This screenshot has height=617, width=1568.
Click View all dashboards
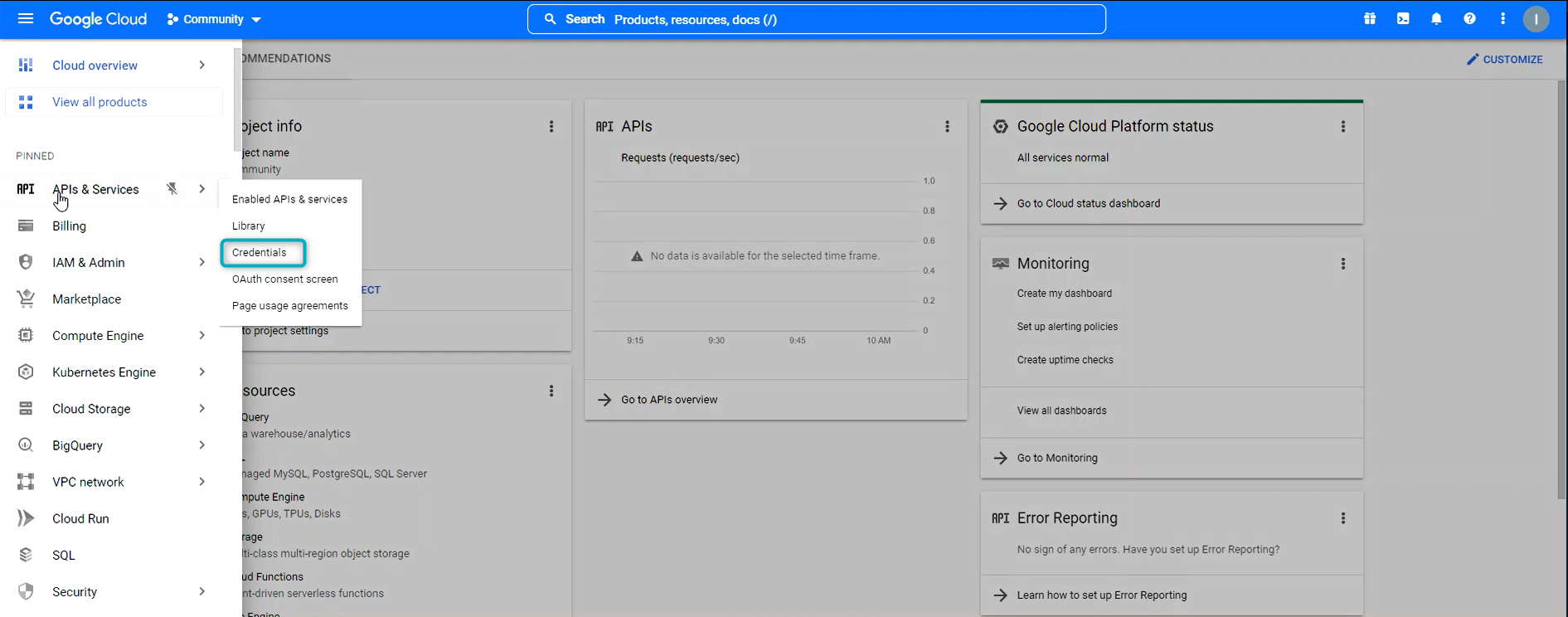click(x=1062, y=411)
